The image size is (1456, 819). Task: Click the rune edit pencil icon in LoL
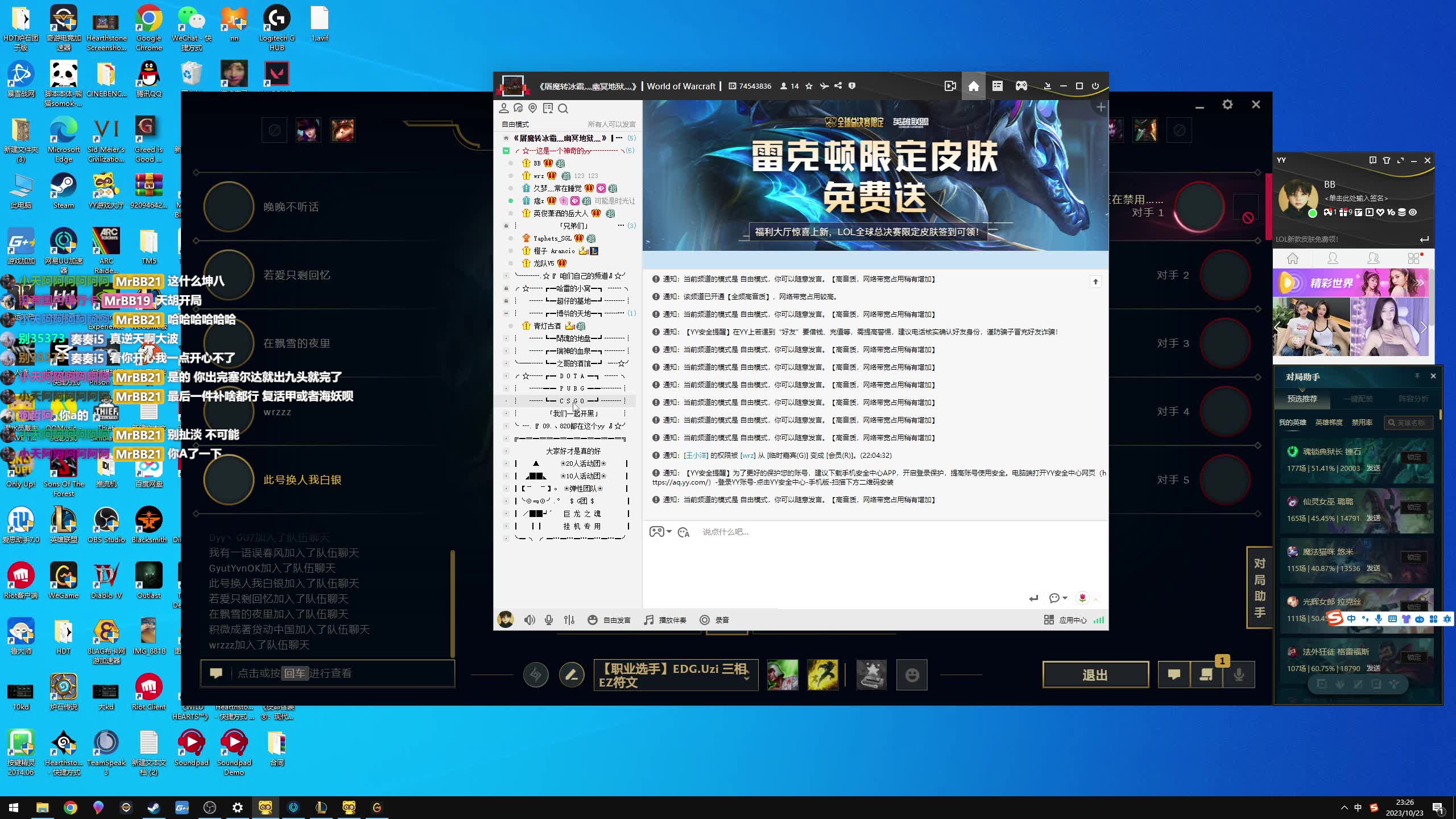coord(572,675)
